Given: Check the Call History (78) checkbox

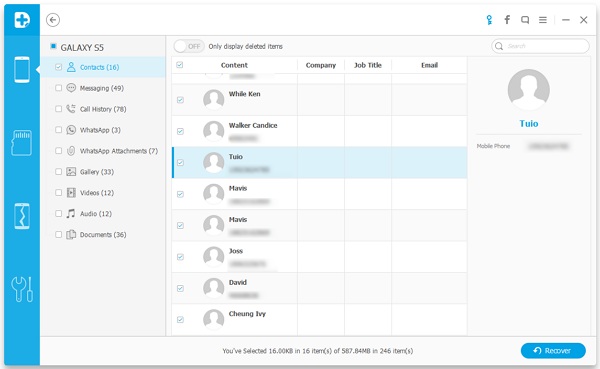Looking at the screenshot, I should [x=58, y=109].
